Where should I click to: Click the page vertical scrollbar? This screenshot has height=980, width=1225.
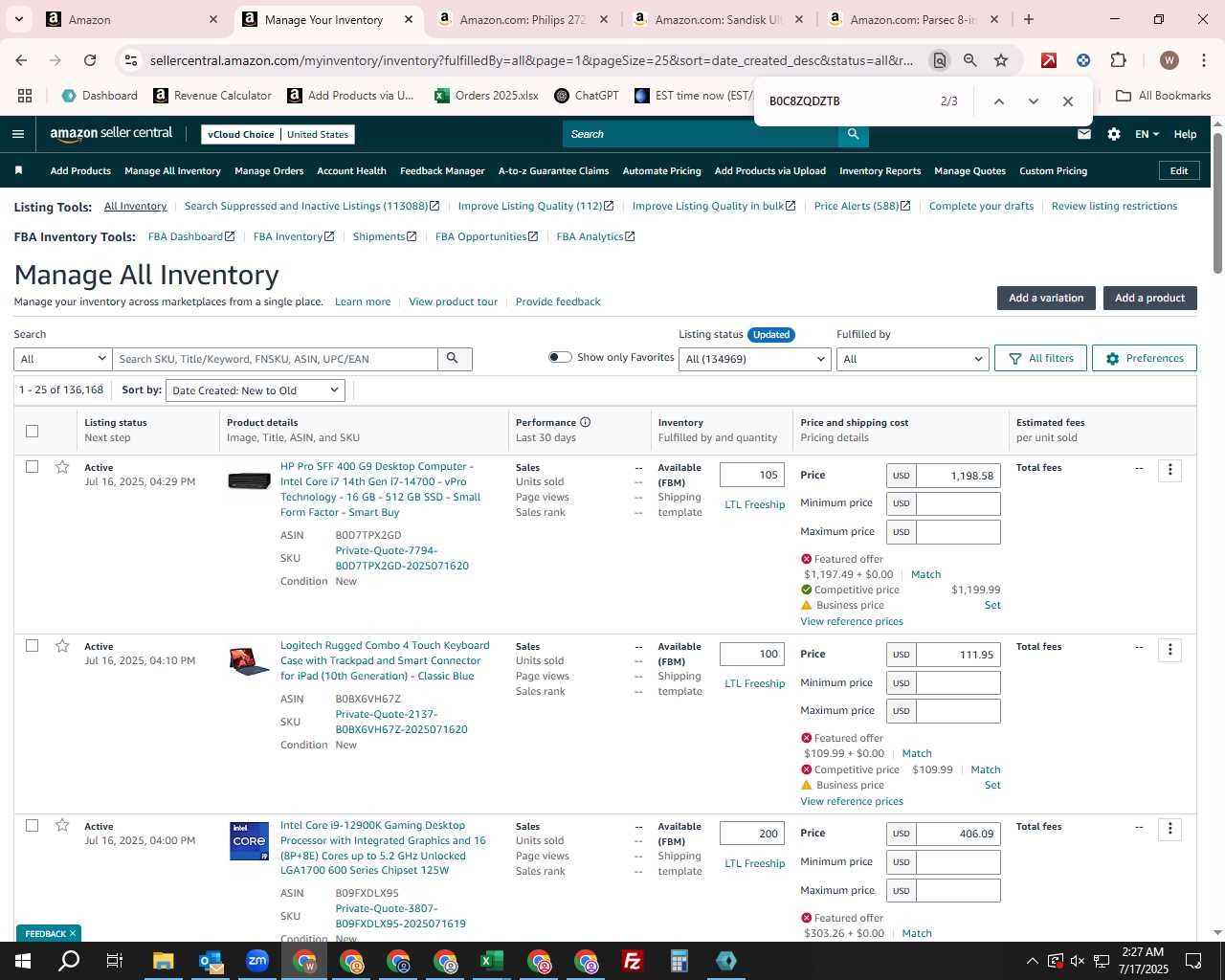1217,202
